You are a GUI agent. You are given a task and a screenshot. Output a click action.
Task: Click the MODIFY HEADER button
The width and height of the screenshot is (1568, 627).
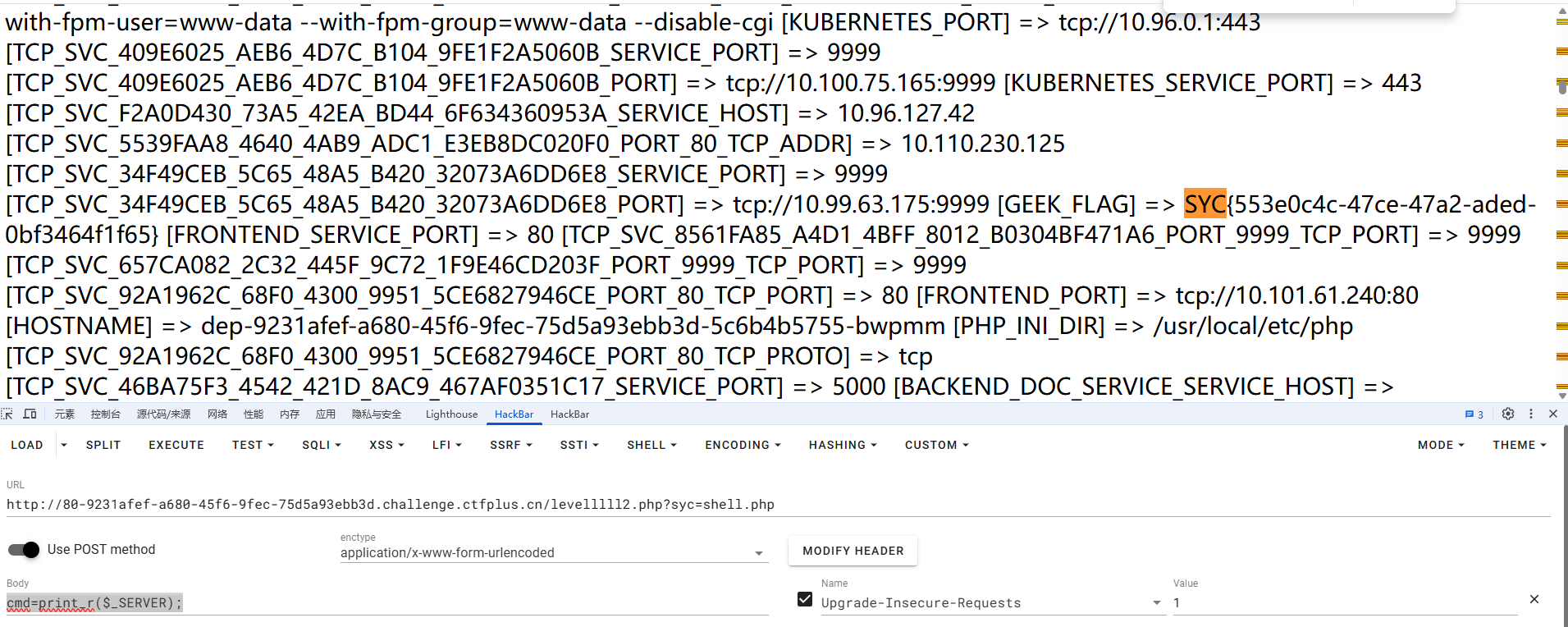(x=853, y=551)
